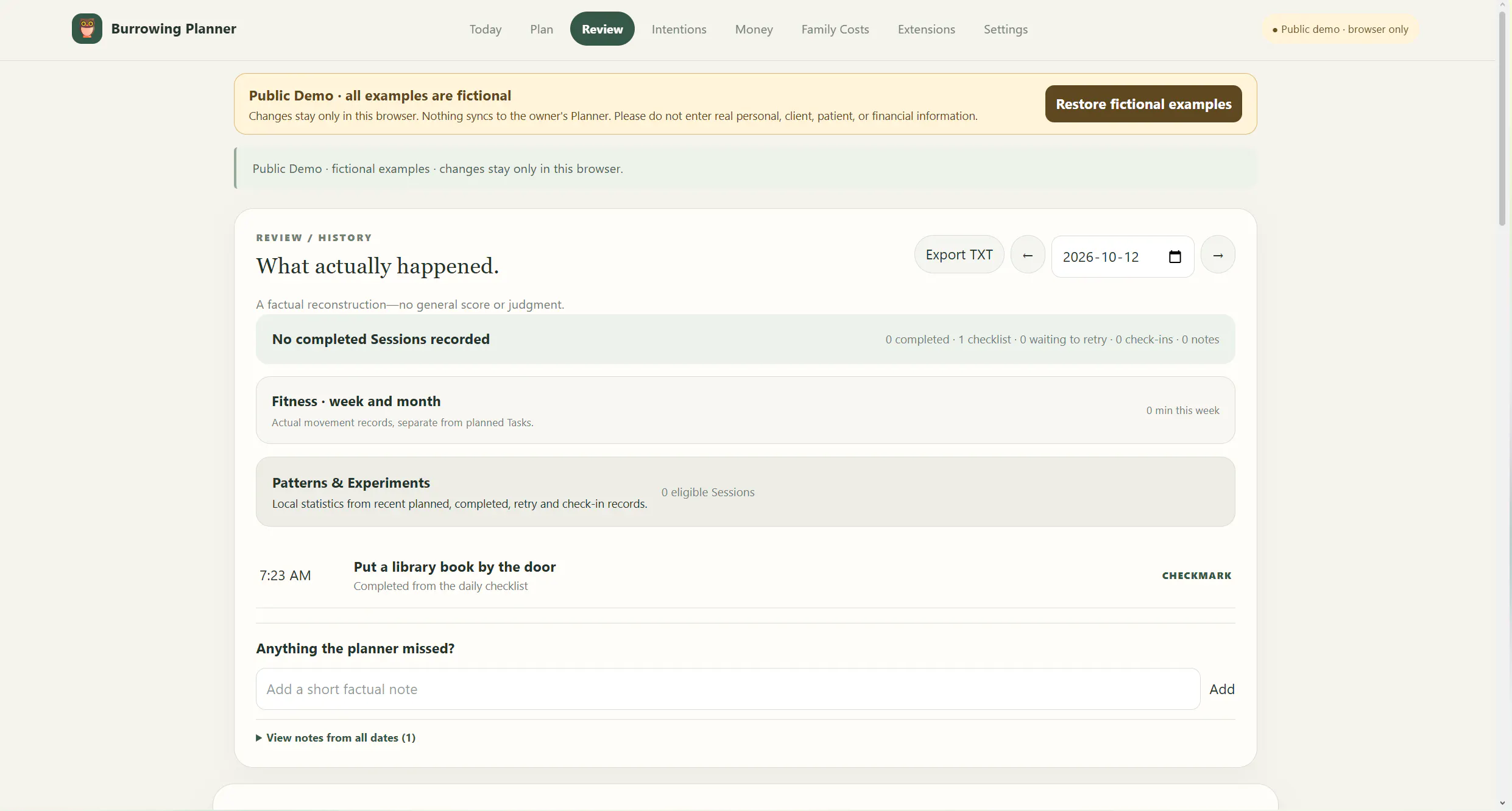
Task: Click Public Demo all examples are fictional heading
Action: tap(380, 96)
